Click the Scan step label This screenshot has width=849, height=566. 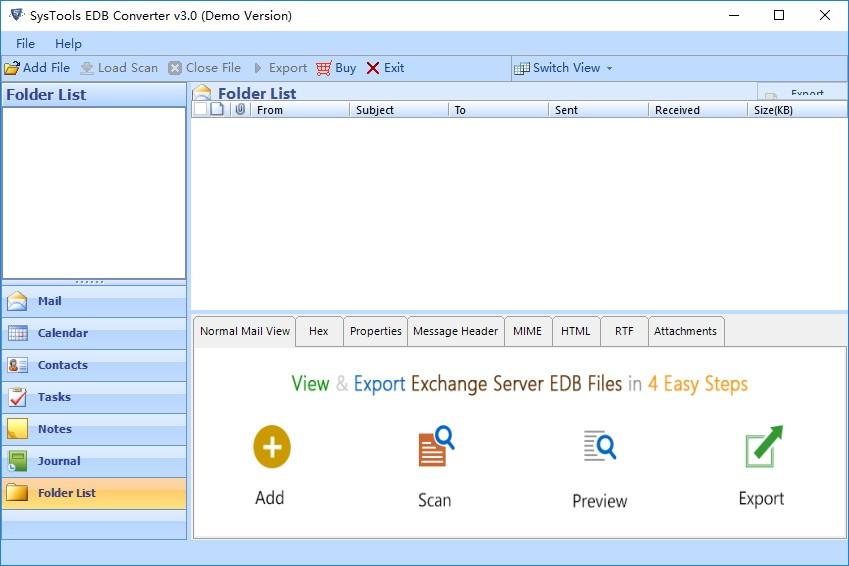pyautogui.click(x=434, y=499)
